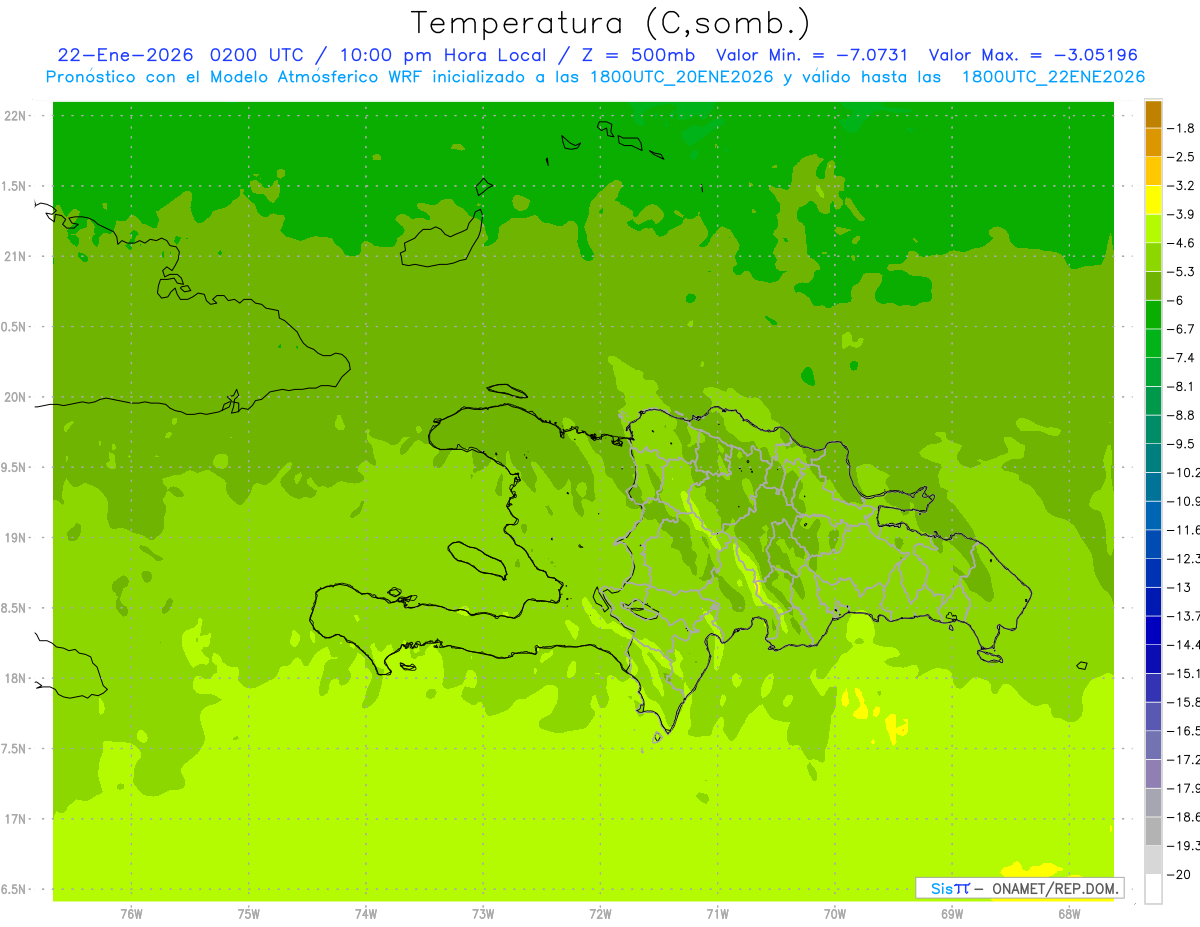Click the 73W longitude label

coord(482,913)
